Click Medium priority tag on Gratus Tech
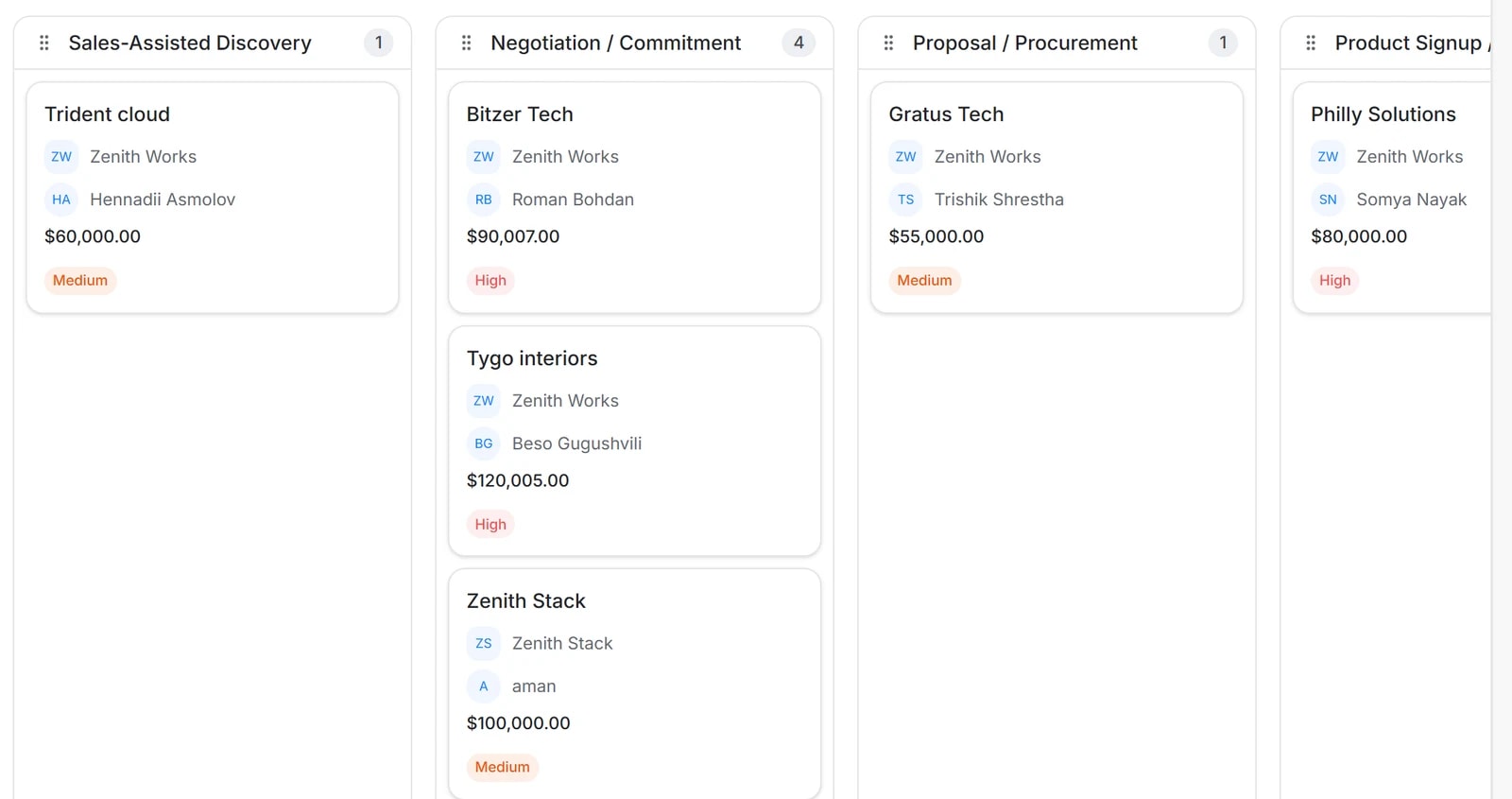Viewport: 1512px width, 799px height. 925,281
